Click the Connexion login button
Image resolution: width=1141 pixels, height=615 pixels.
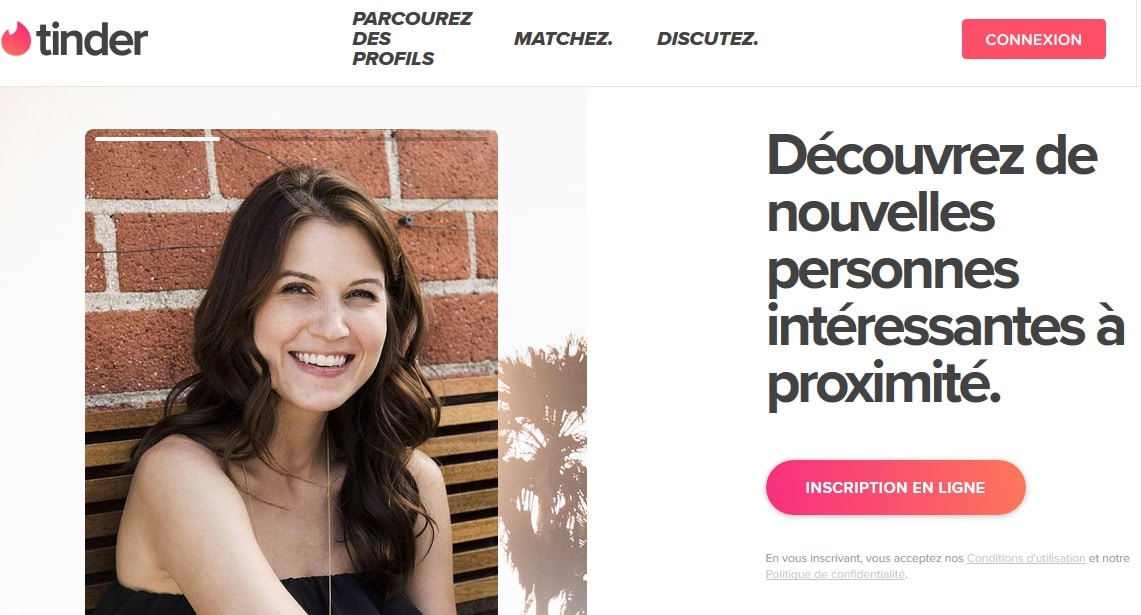(1033, 39)
